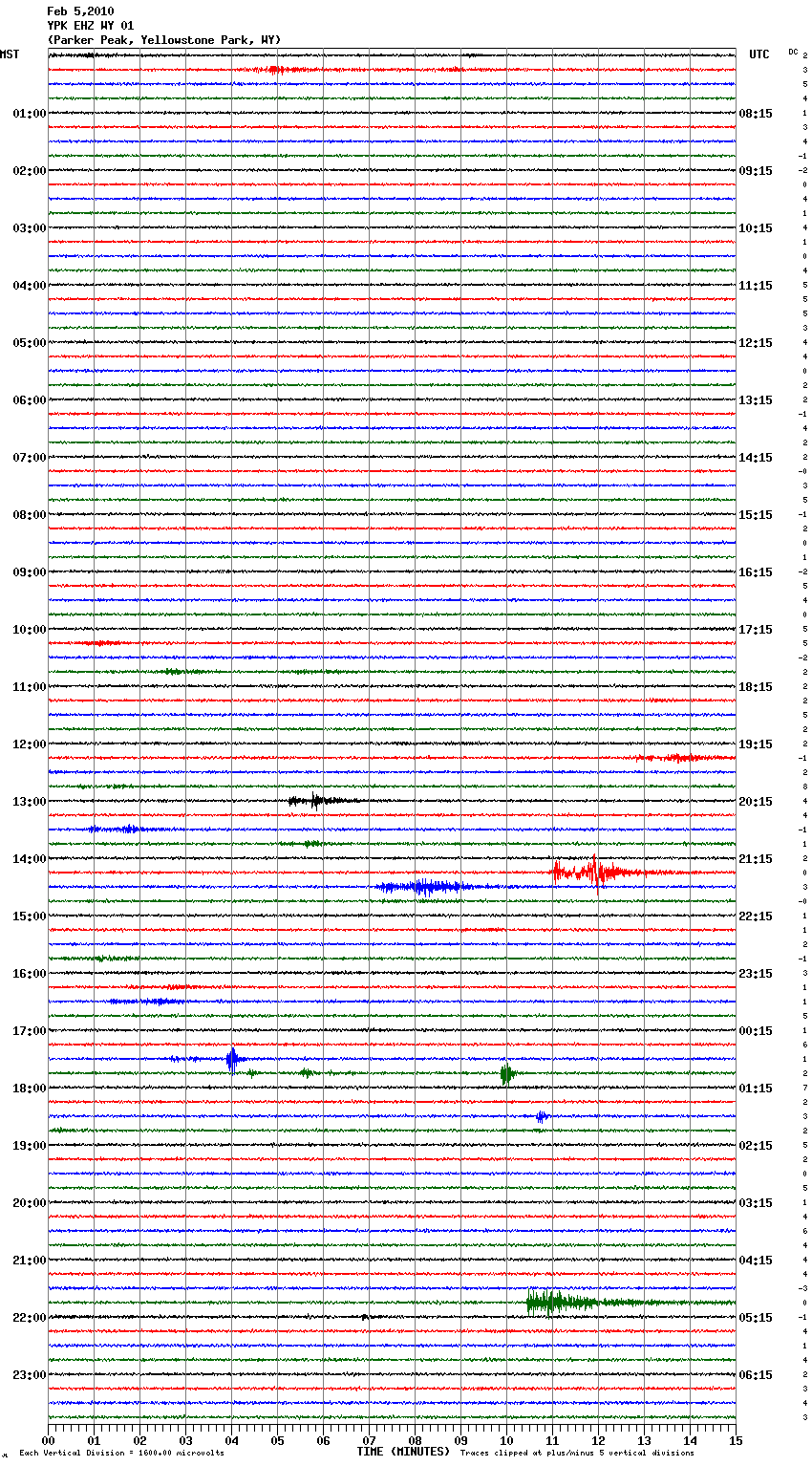Viewport: 812px width, 1466px height.
Task: Click the '05:00' MST time label
Action: [30, 343]
